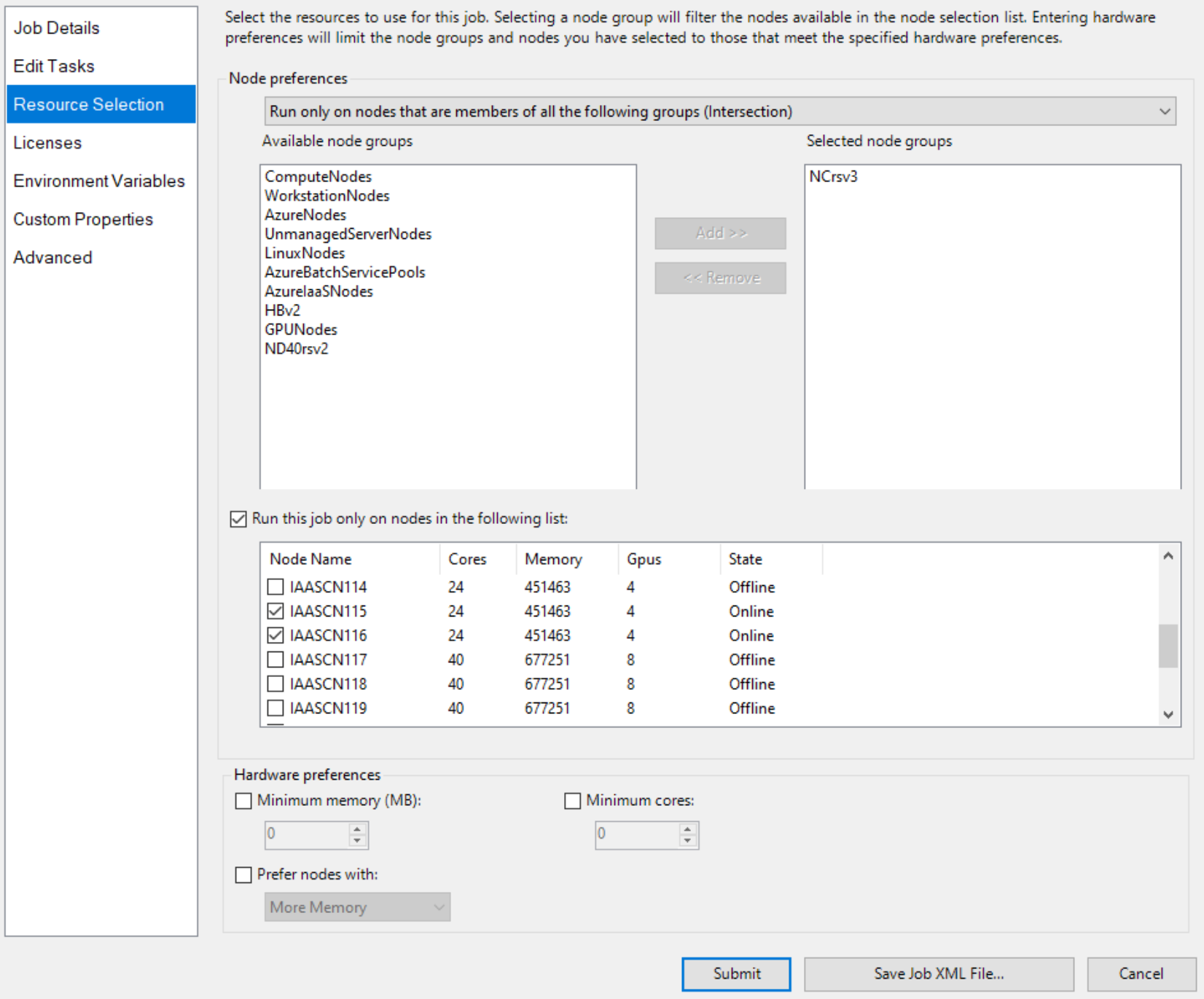Decrease minimum memory with down spinner
Image resolution: width=1204 pixels, height=999 pixels.
[x=357, y=841]
